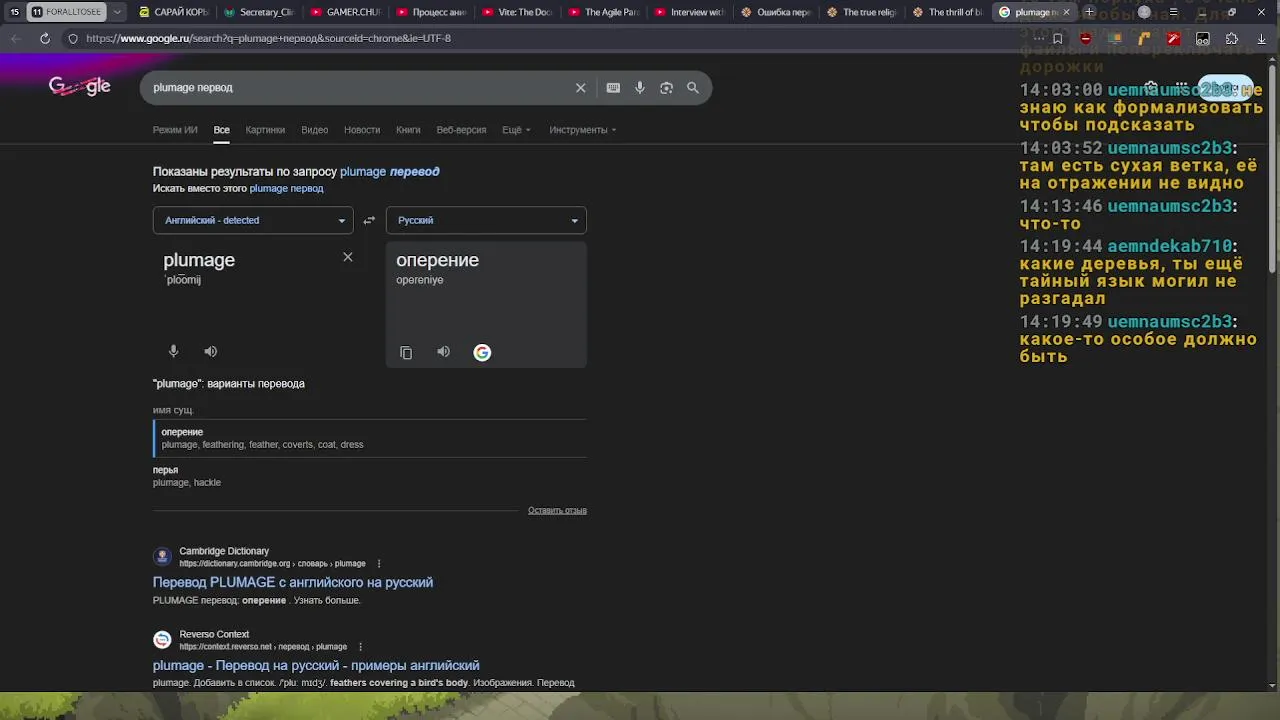Switch to Secretary_Cli browser tab
This screenshot has width=1280, height=720.
[259, 12]
